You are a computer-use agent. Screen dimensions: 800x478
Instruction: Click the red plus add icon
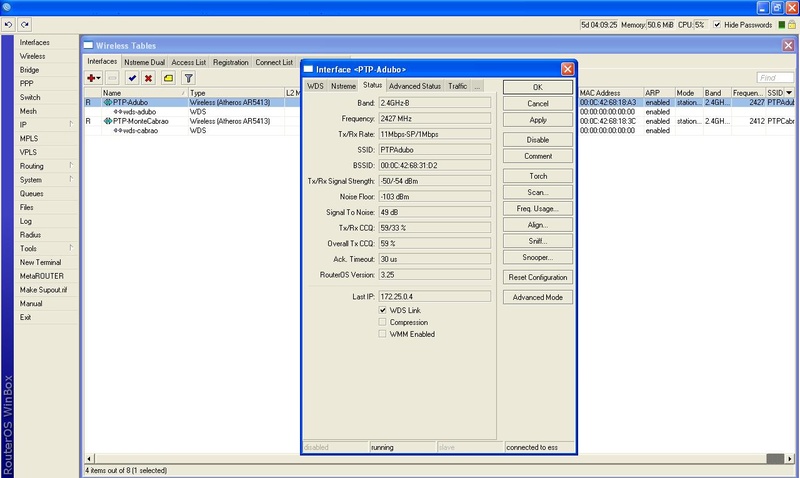point(93,77)
